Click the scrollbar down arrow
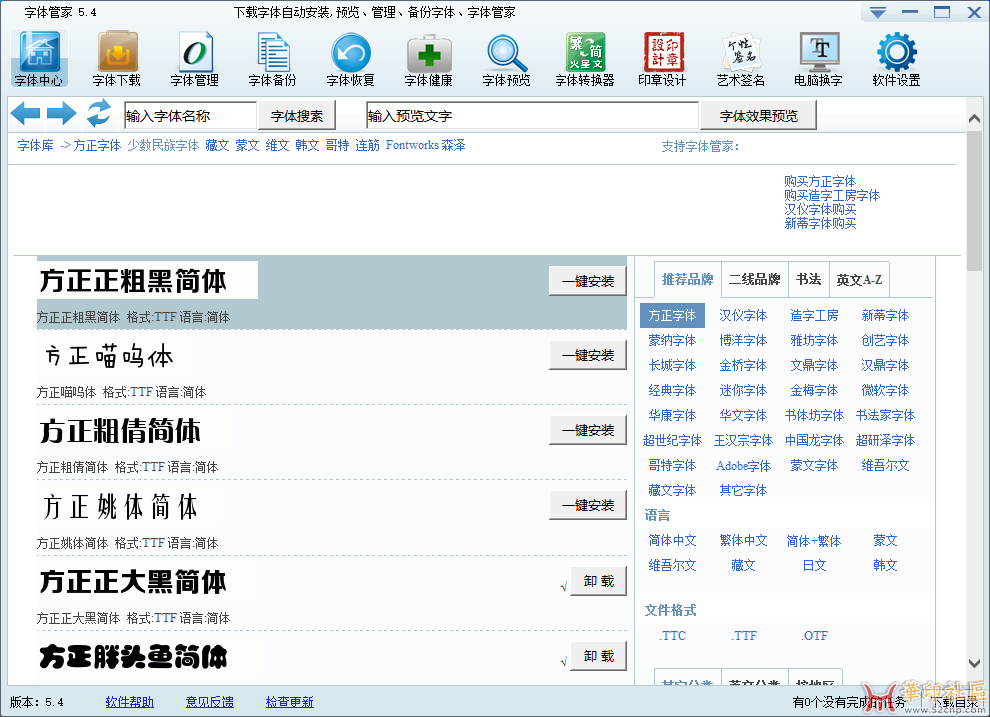Viewport: 990px width, 717px height. click(x=974, y=663)
